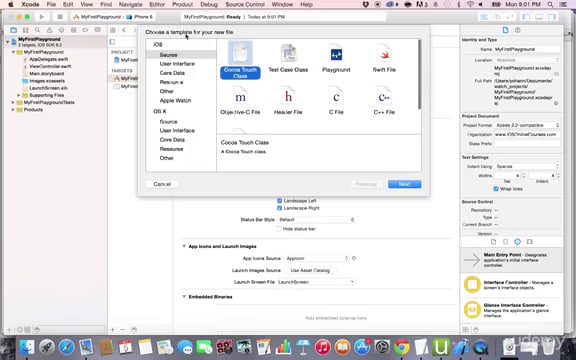Collapse the Embedded Binaries section

coord(184,297)
